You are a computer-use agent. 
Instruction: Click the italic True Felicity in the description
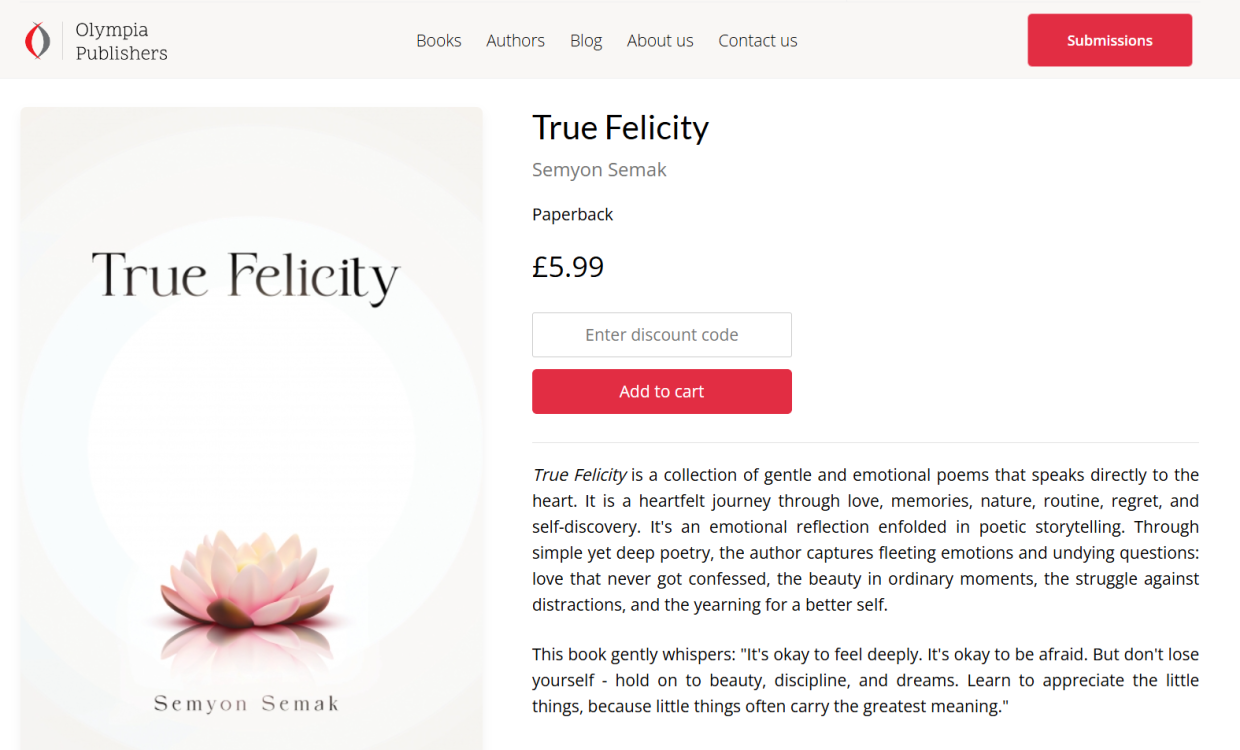pos(580,475)
